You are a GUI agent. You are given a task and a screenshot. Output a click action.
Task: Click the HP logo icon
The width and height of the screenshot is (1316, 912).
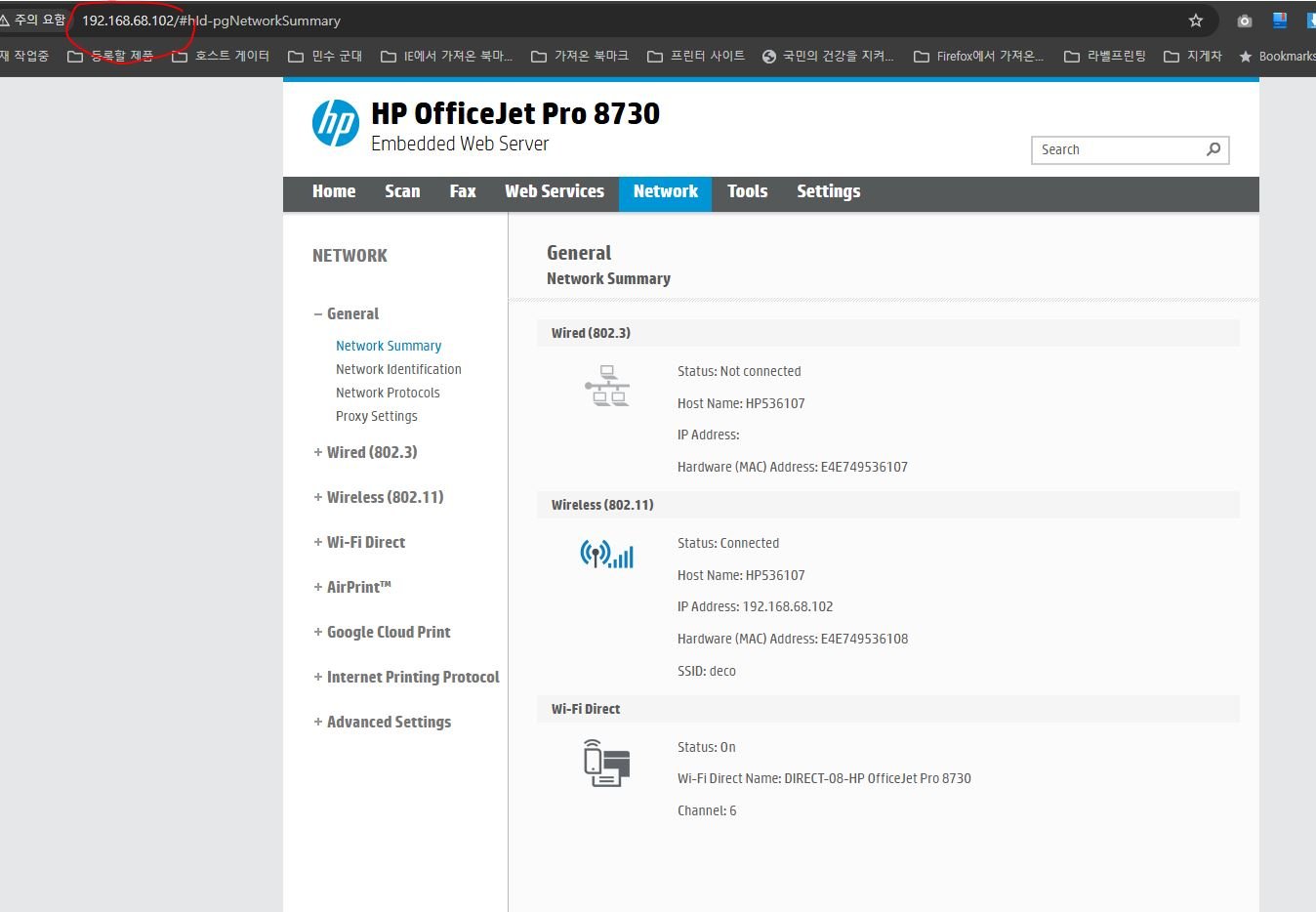coord(336,124)
